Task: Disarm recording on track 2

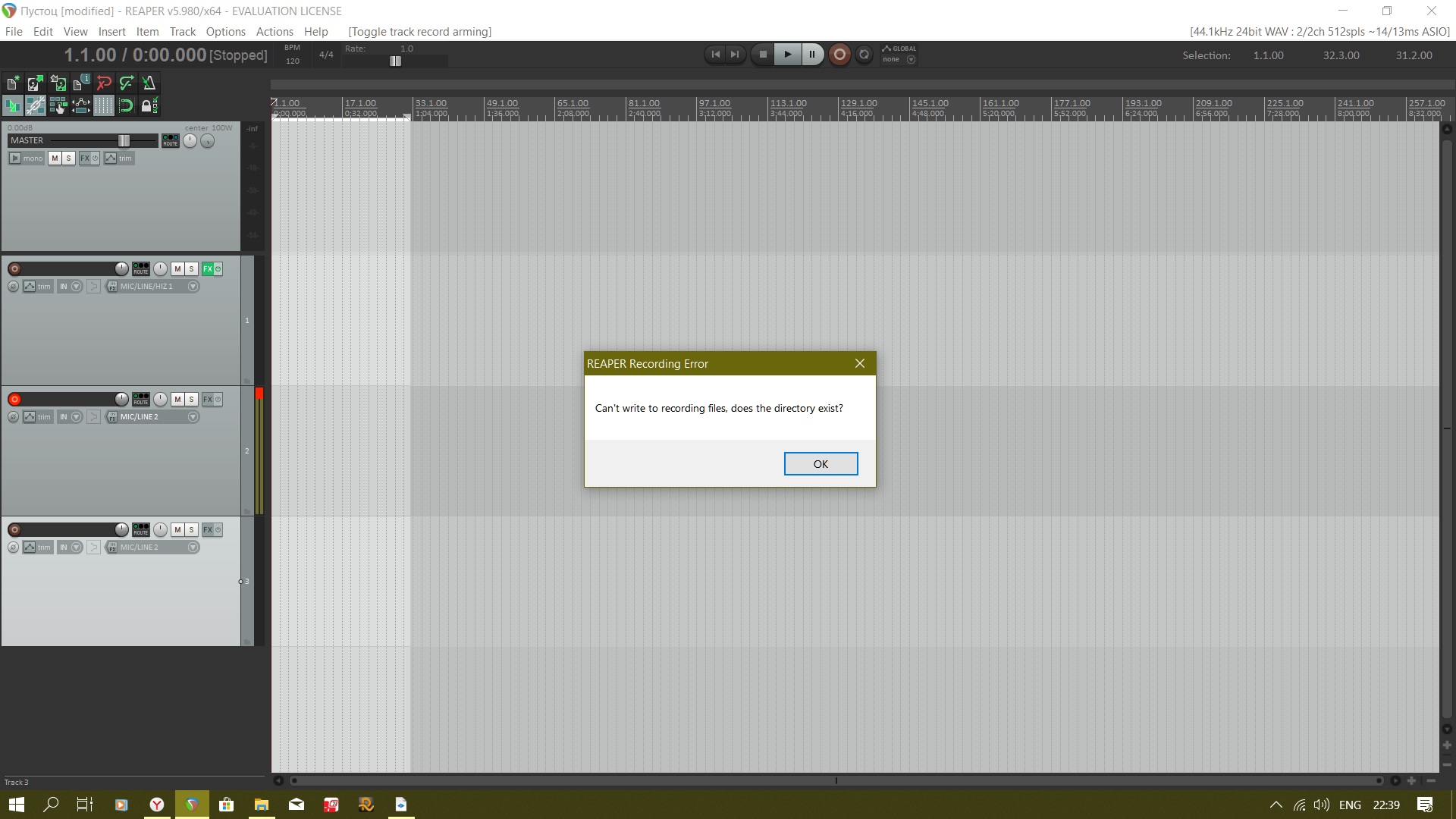Action: tap(14, 400)
